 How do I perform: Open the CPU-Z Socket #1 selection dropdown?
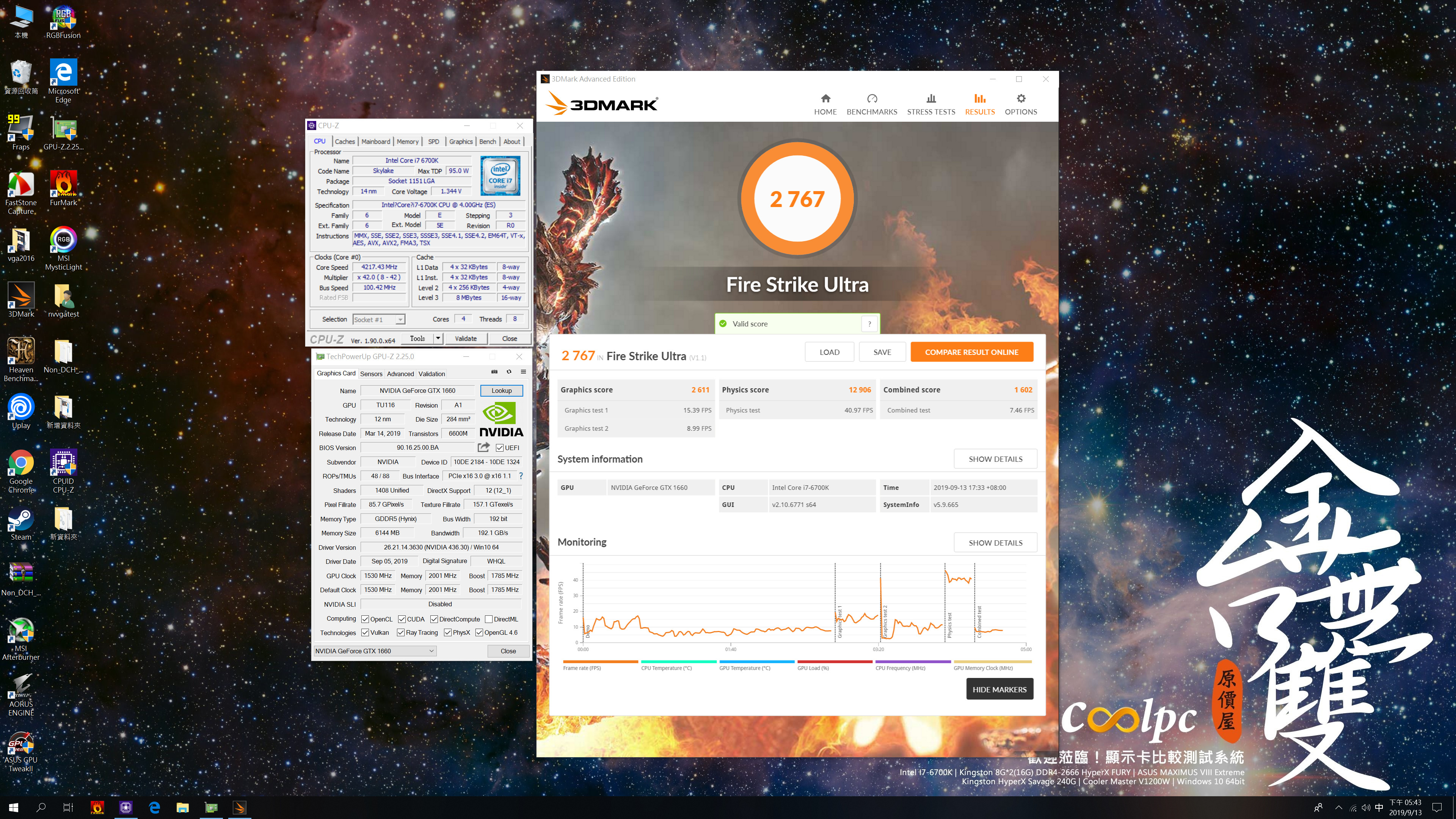pos(379,319)
